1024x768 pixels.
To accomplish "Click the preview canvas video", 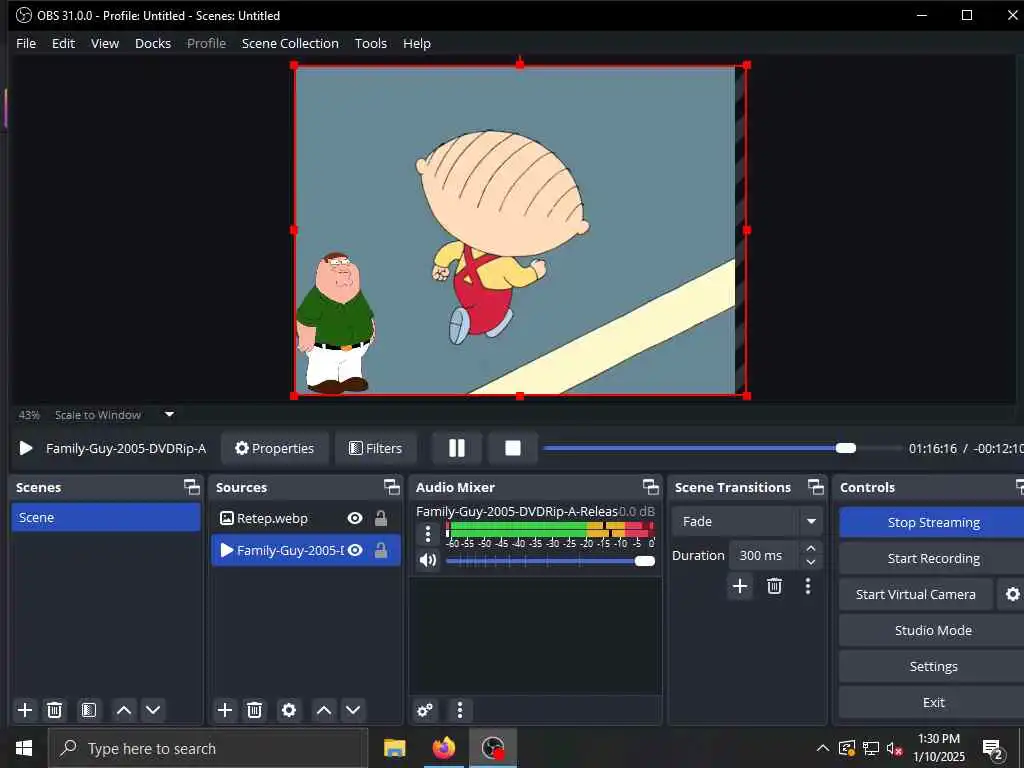I will [520, 230].
